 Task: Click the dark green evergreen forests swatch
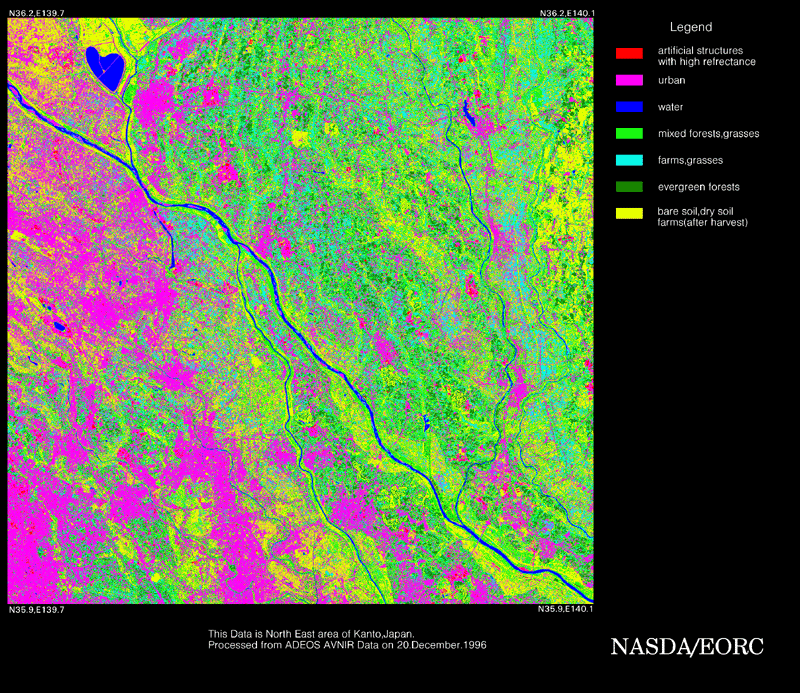point(629,187)
